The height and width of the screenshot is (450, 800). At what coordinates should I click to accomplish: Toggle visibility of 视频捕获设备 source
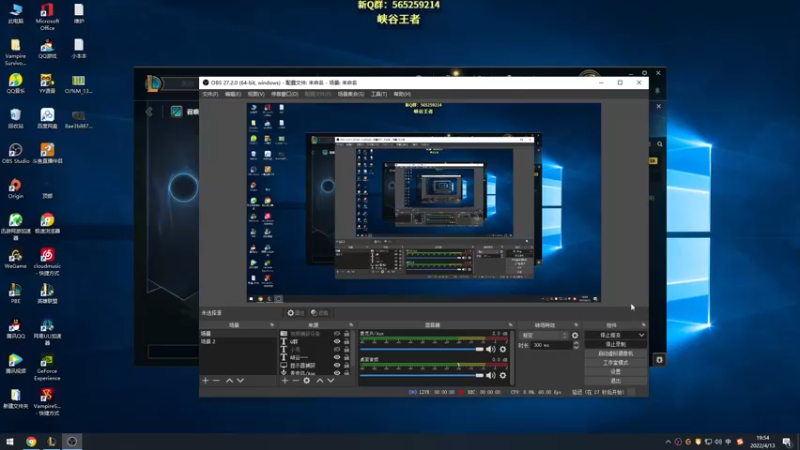[337, 334]
